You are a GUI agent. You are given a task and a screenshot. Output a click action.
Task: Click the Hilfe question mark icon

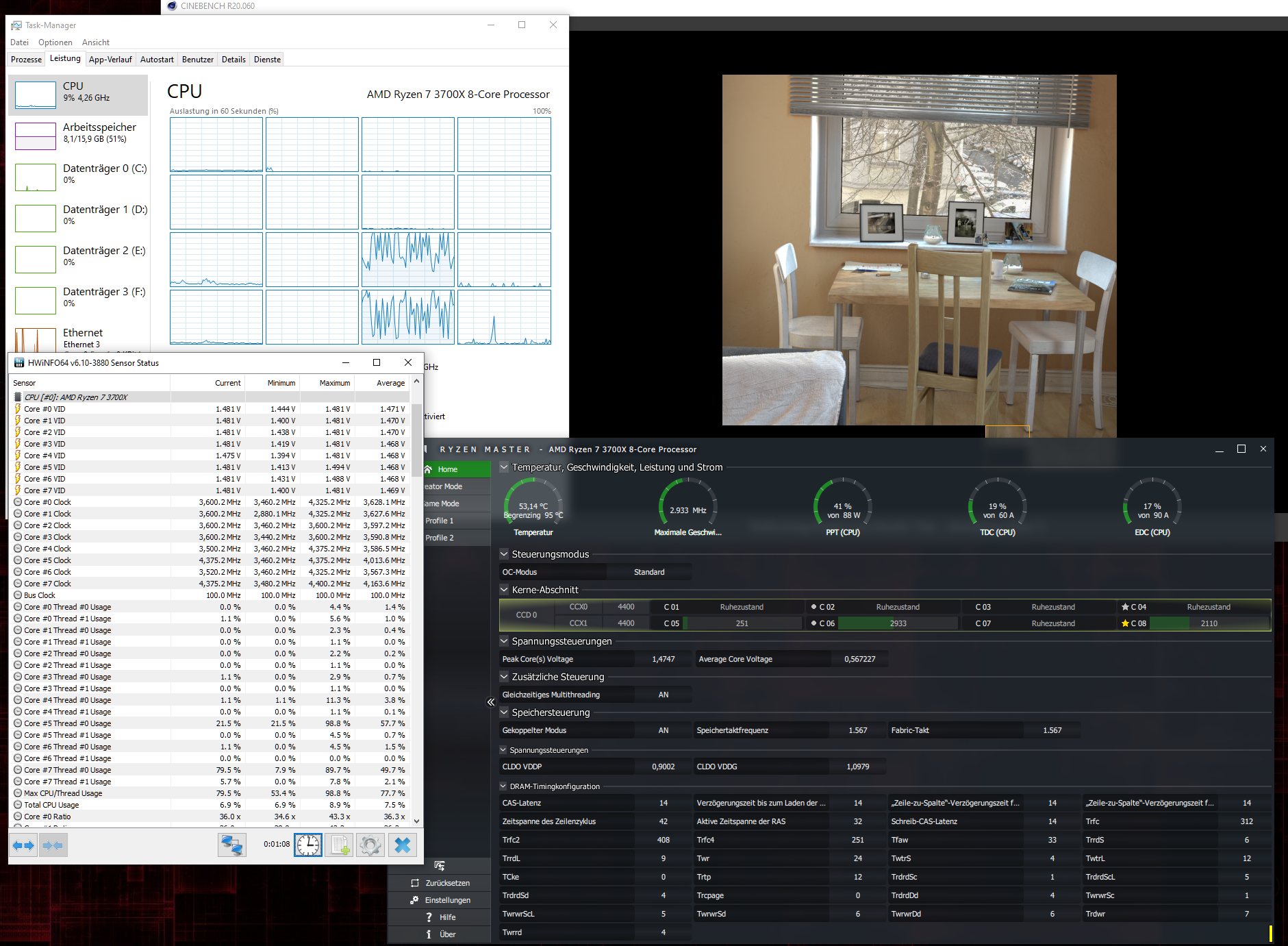click(x=429, y=917)
